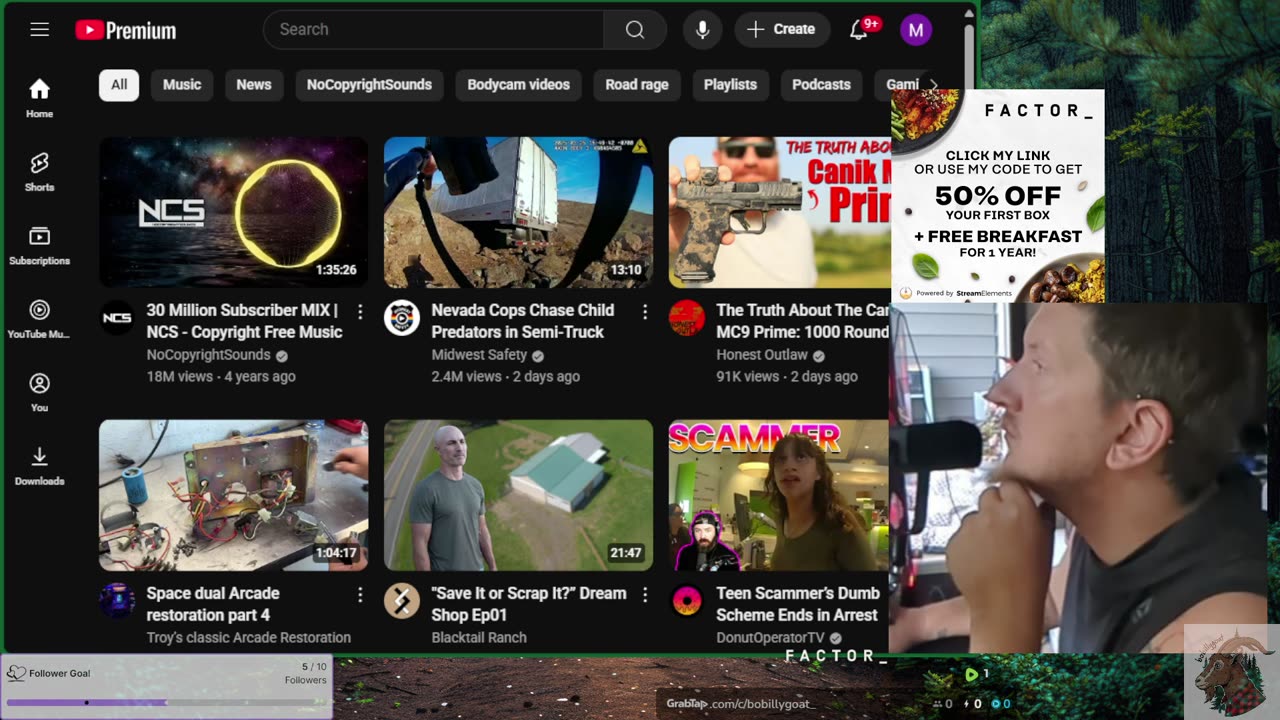Select the Road rage filter chip

637,85
